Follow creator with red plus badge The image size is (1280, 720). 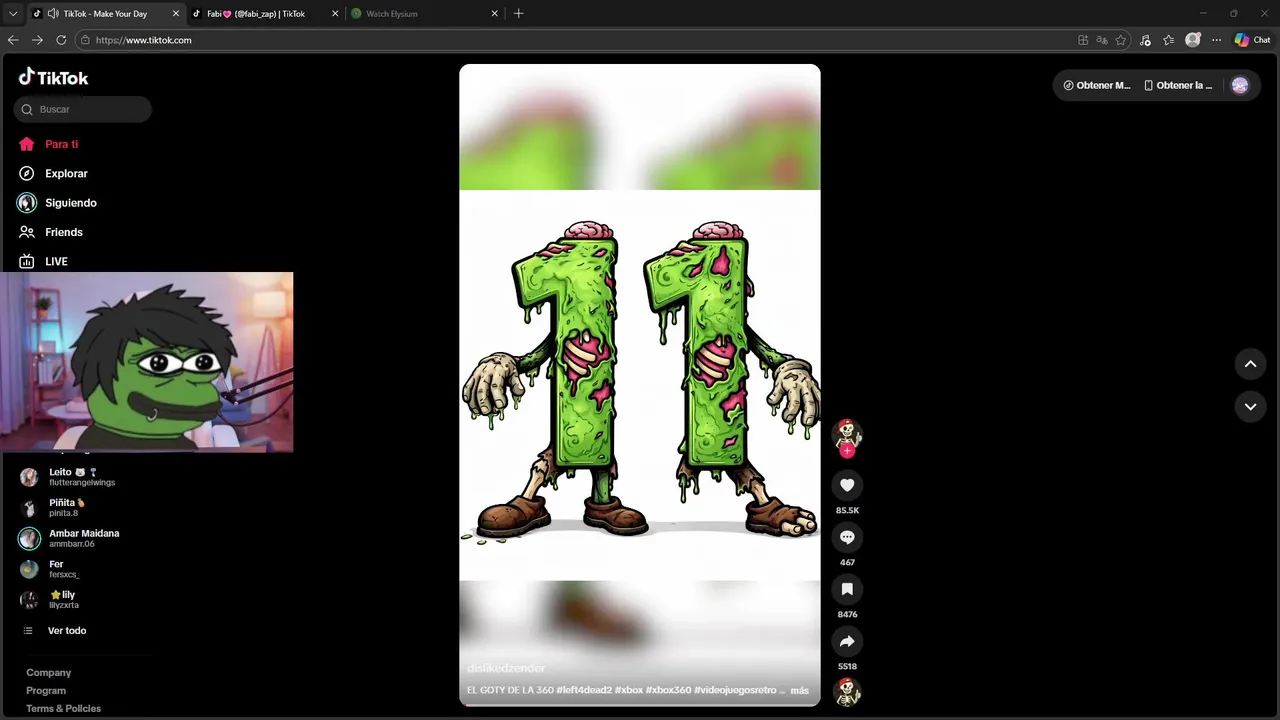point(847,451)
